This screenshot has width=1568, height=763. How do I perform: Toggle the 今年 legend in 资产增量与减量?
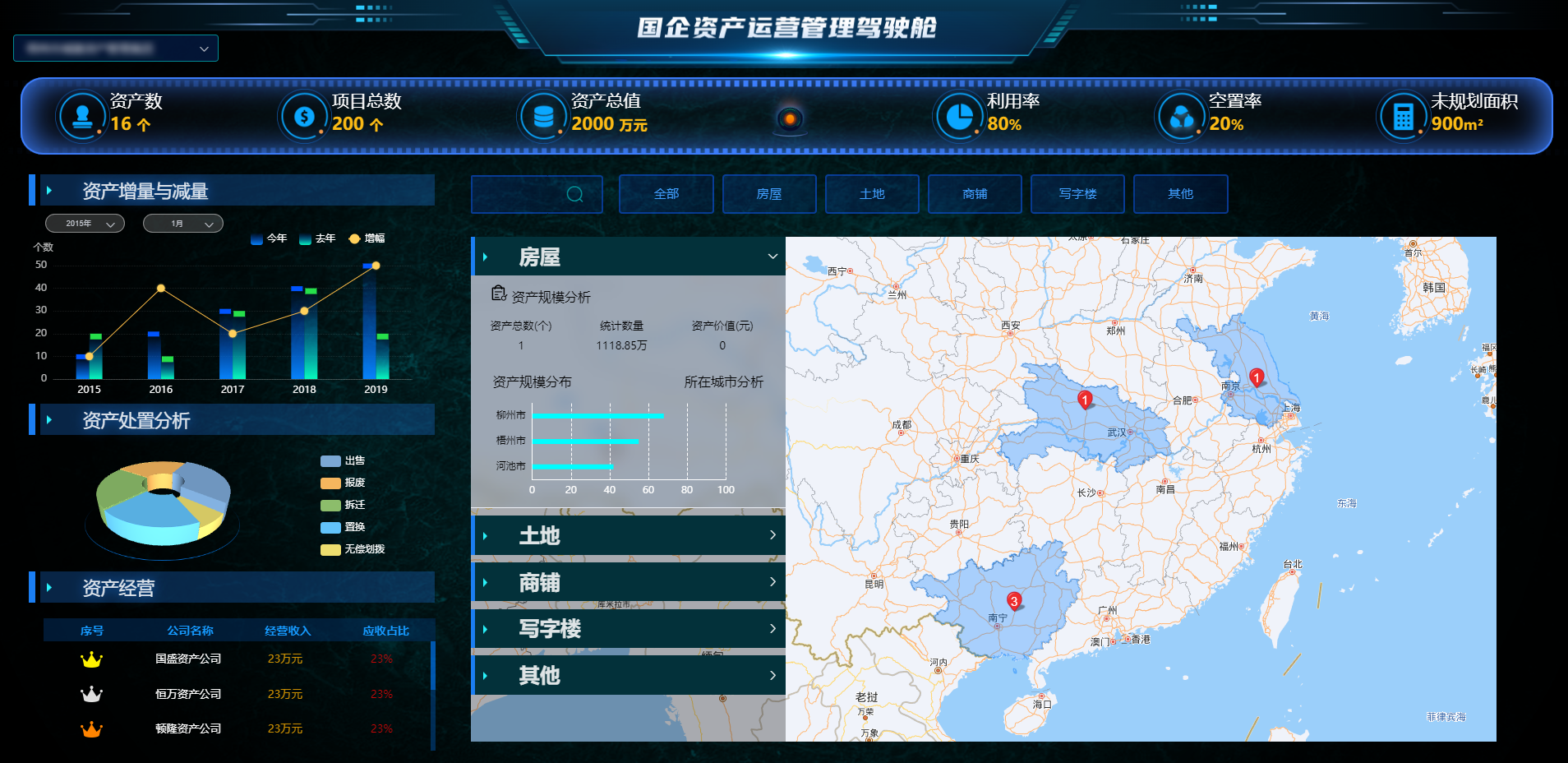point(270,238)
